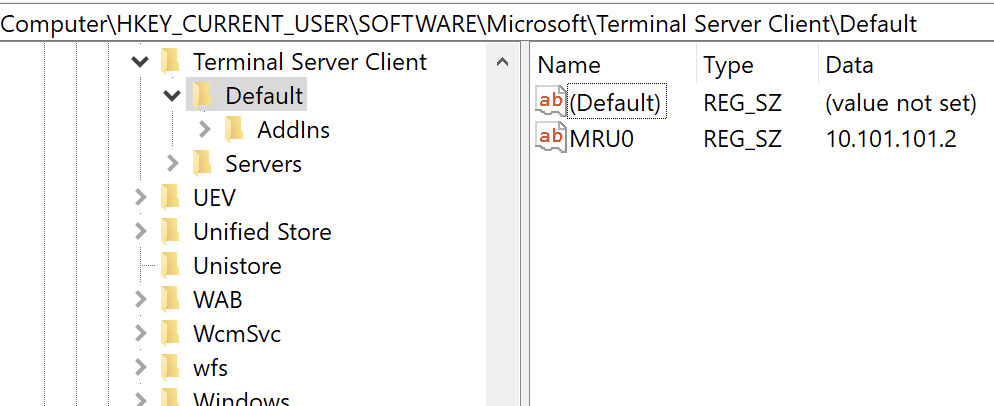This screenshot has width=994, height=406.
Task: Select the WcmSvc key
Action: [x=237, y=333]
